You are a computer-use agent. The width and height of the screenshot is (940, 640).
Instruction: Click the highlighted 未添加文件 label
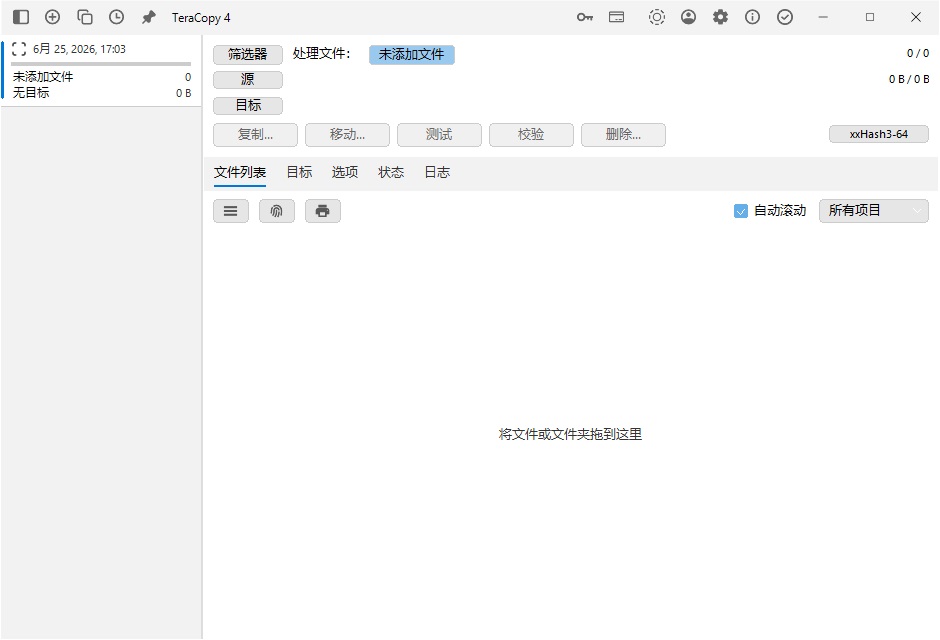click(412, 55)
